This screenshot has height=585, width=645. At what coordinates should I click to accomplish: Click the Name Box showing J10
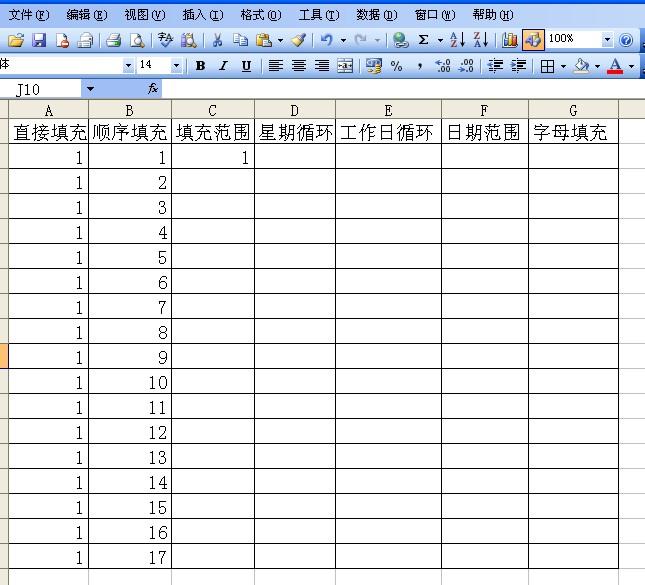[x=41, y=89]
